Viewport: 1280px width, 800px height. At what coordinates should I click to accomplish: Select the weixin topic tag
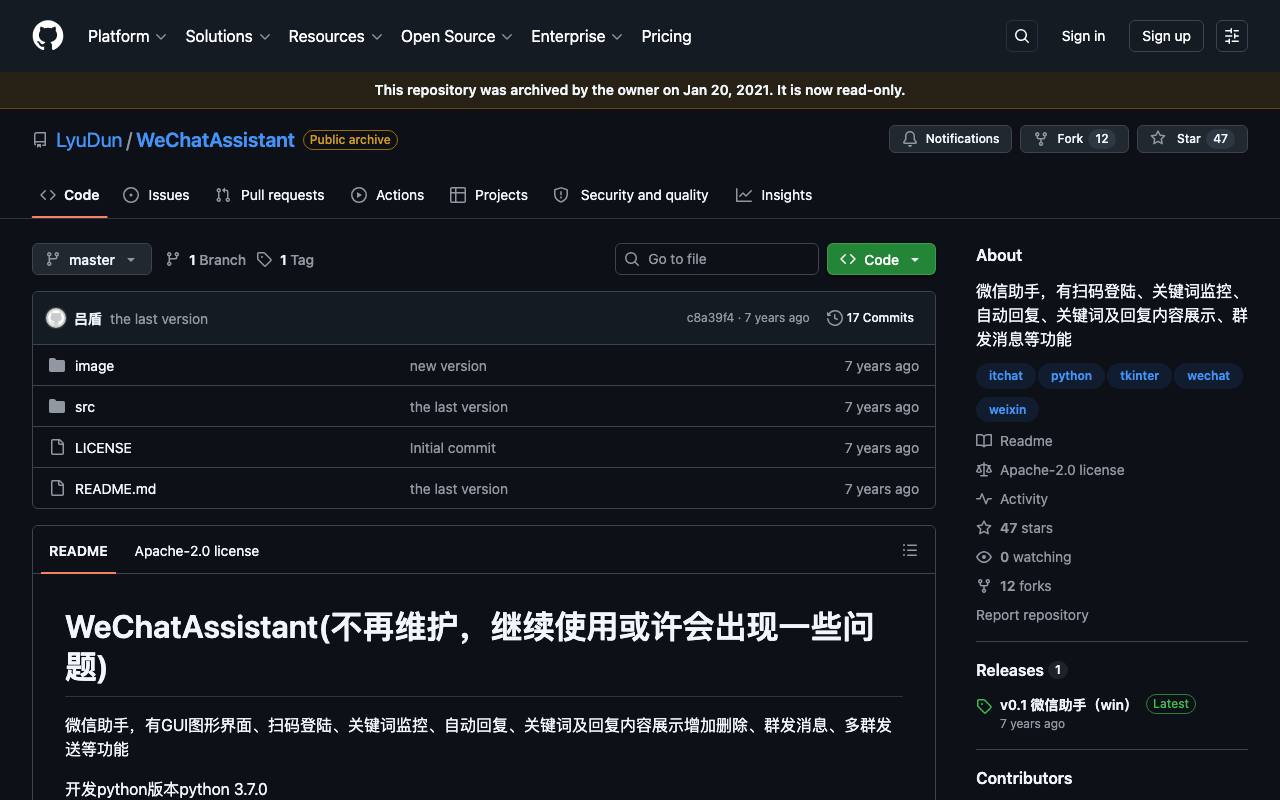1007,410
